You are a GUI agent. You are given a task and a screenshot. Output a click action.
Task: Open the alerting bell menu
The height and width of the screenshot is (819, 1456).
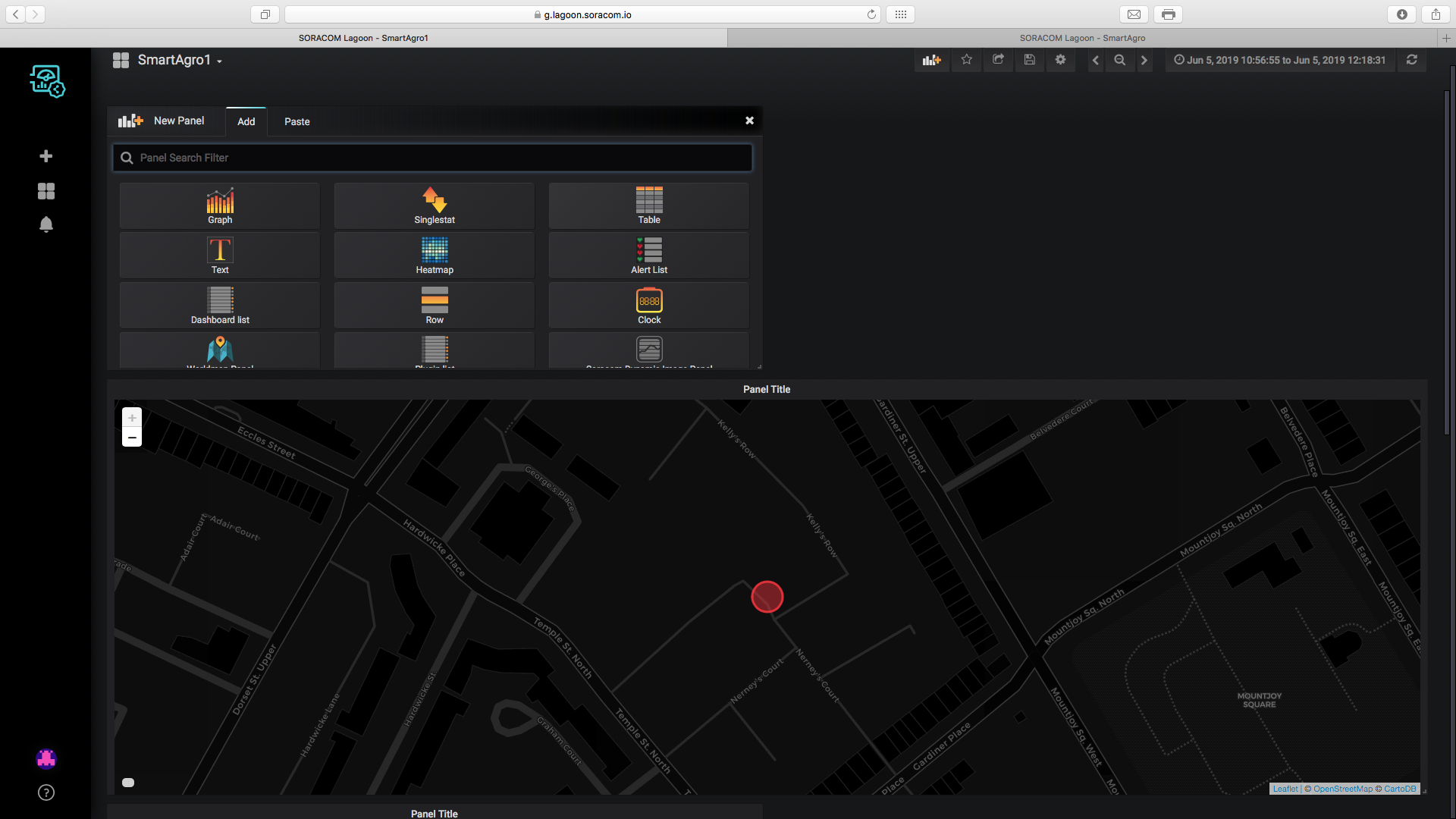click(x=46, y=224)
